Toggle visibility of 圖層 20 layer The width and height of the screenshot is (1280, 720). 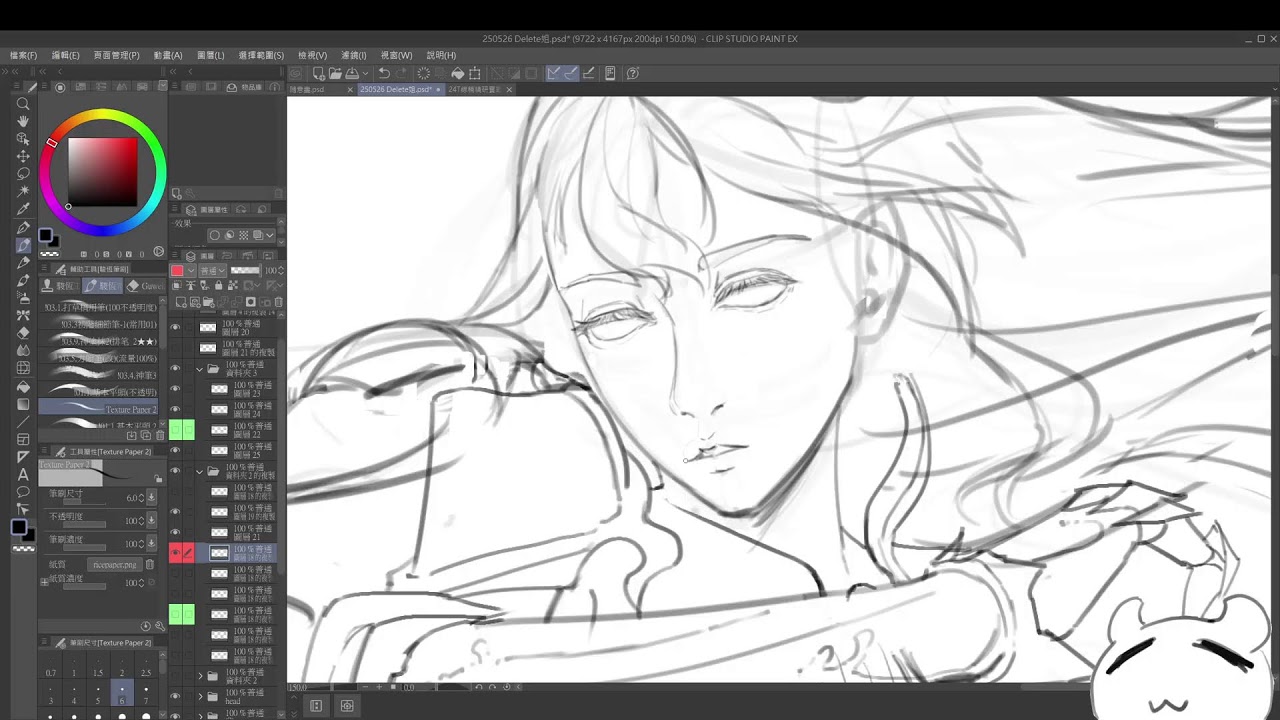coord(175,327)
